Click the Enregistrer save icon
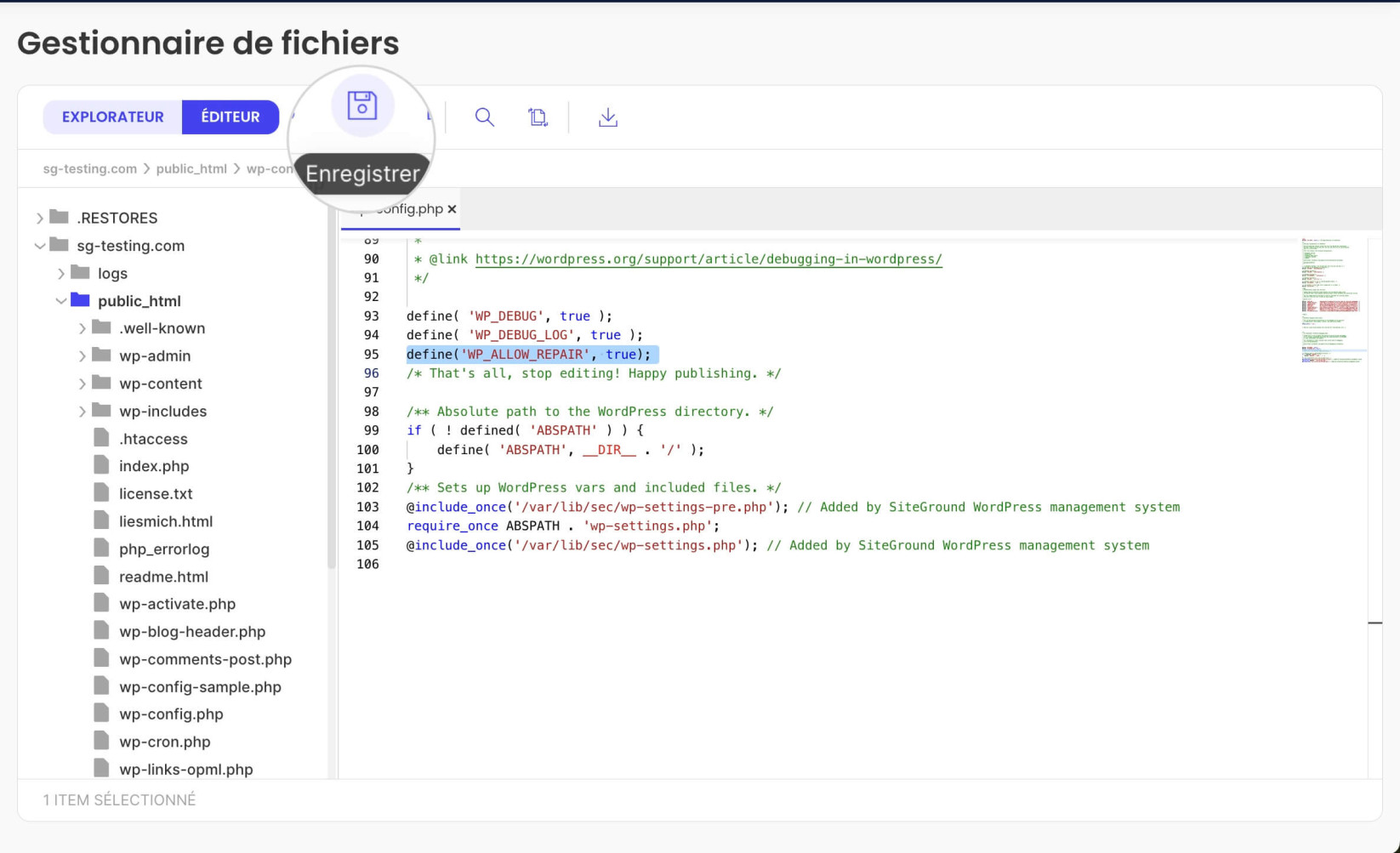 coord(362,105)
